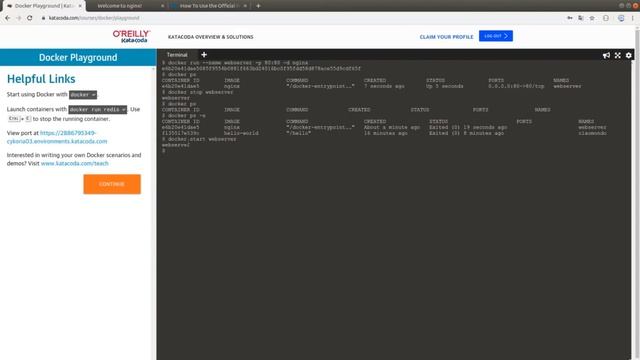Click the browser forward arrow
640x360 pixels.
pyautogui.click(x=18, y=18)
